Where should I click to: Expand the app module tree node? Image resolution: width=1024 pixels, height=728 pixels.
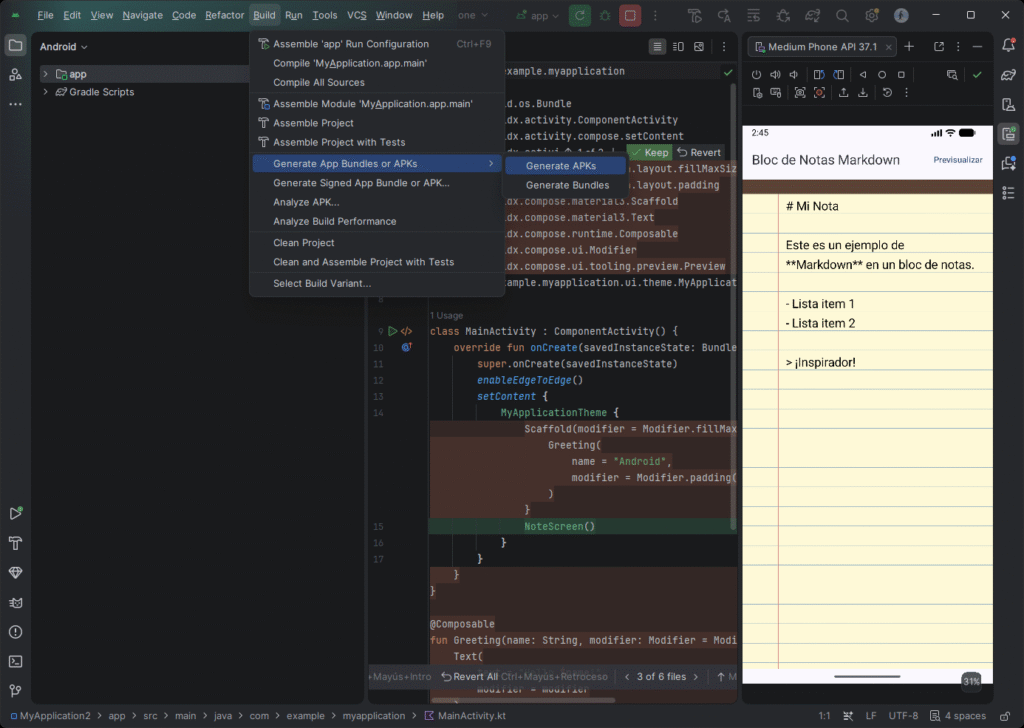click(x=45, y=74)
